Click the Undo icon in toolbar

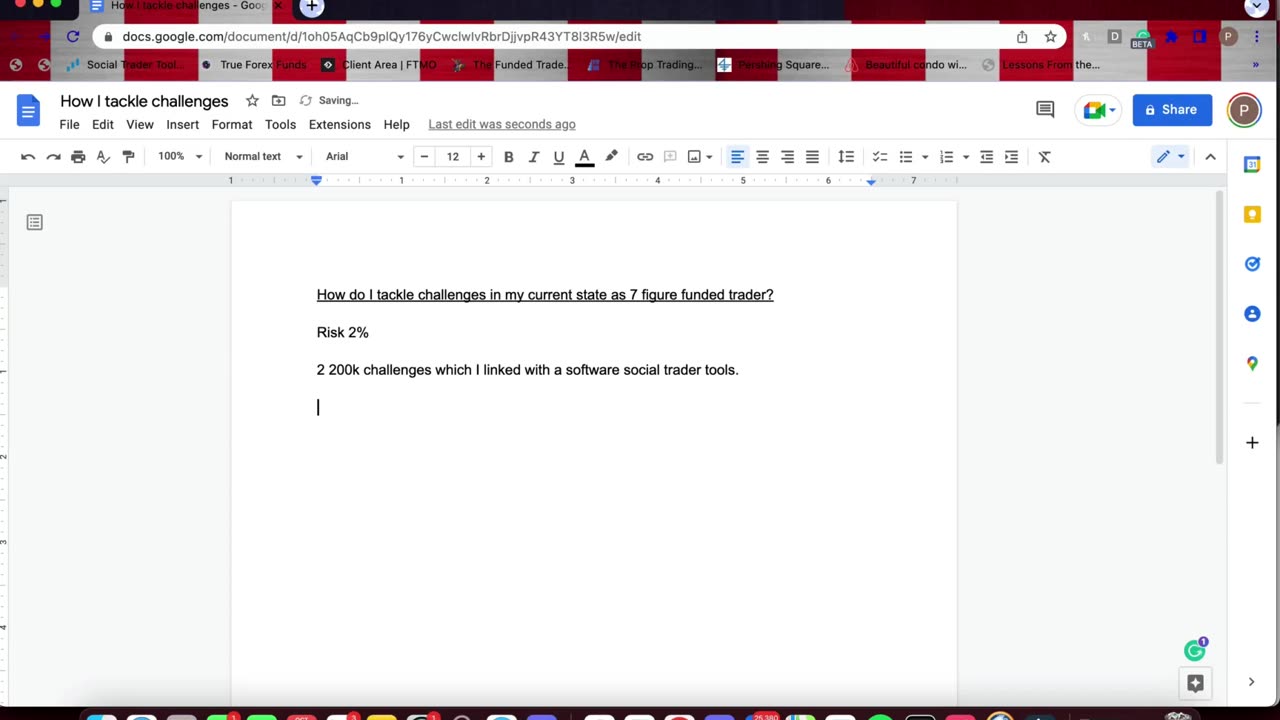pyautogui.click(x=28, y=157)
